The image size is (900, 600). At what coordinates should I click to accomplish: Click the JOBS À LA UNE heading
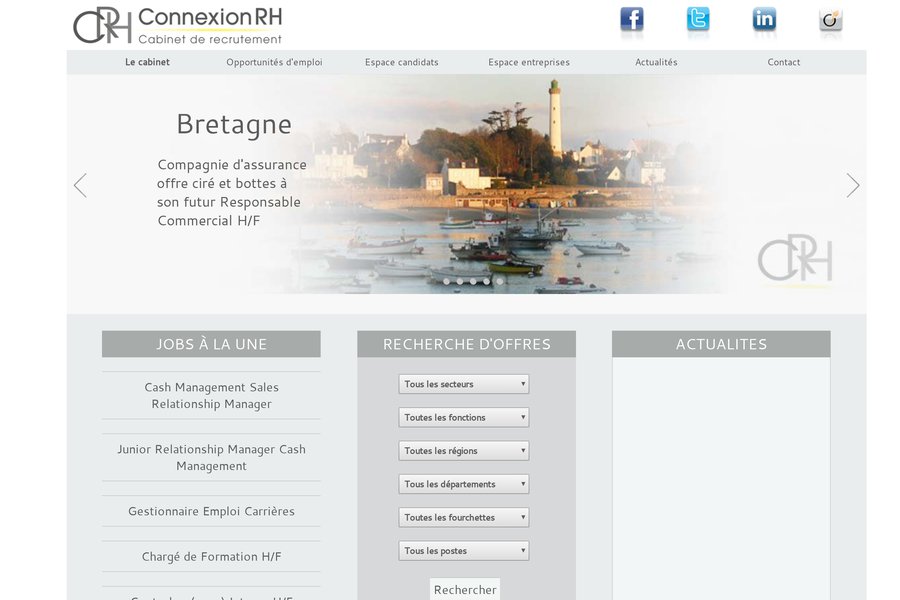tap(211, 344)
